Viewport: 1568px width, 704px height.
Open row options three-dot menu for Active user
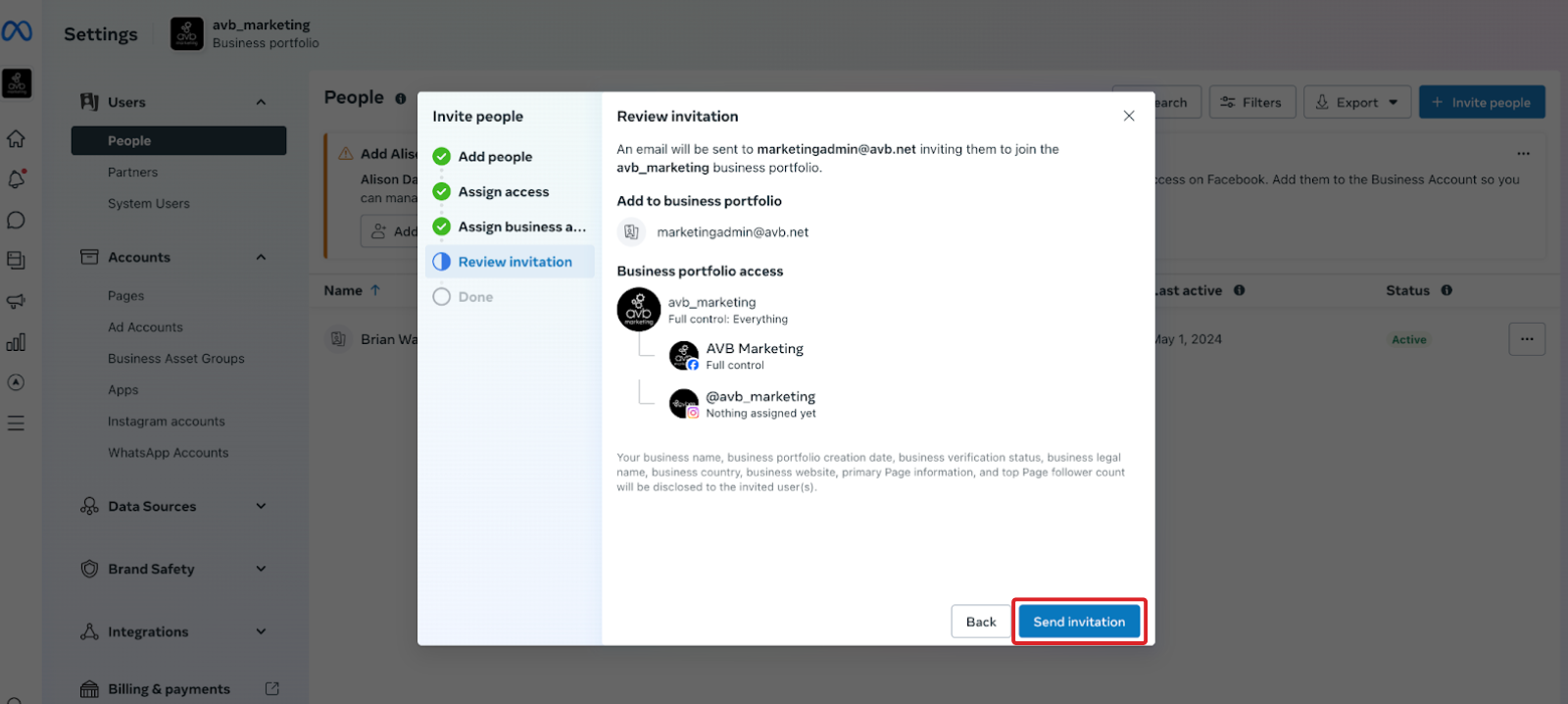click(x=1526, y=339)
